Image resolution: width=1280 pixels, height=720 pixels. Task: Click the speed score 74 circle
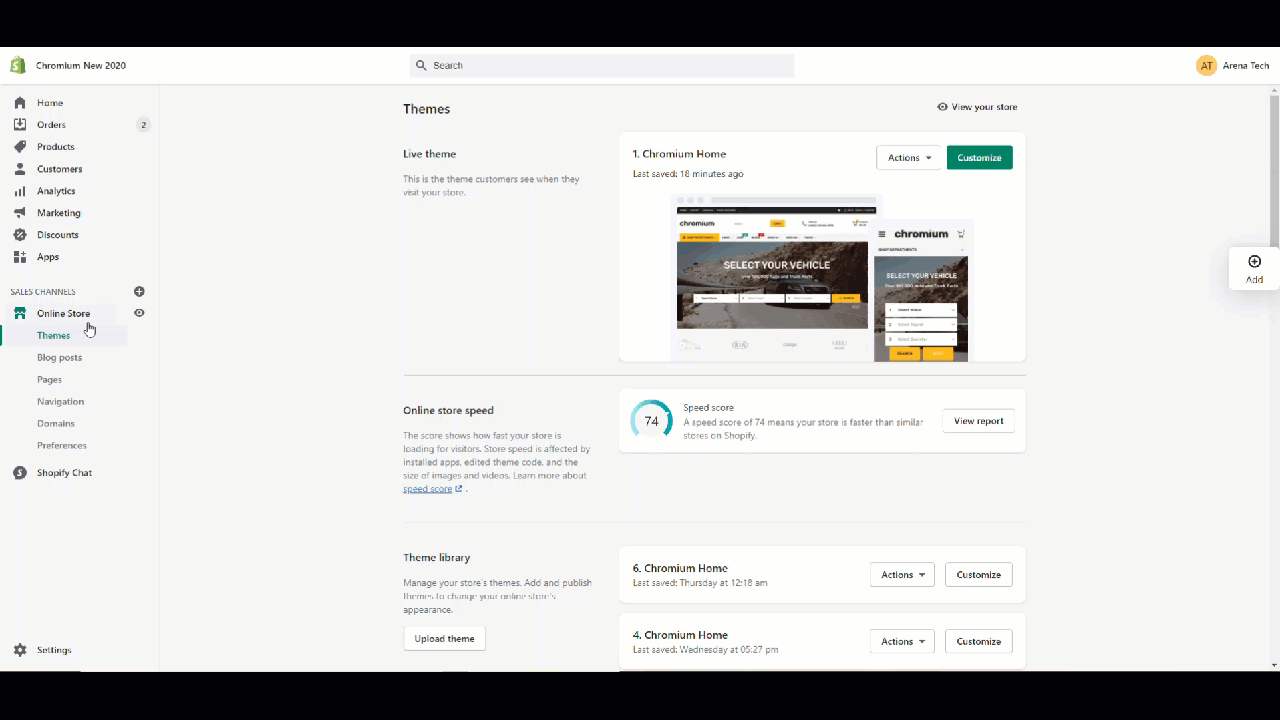click(x=651, y=421)
